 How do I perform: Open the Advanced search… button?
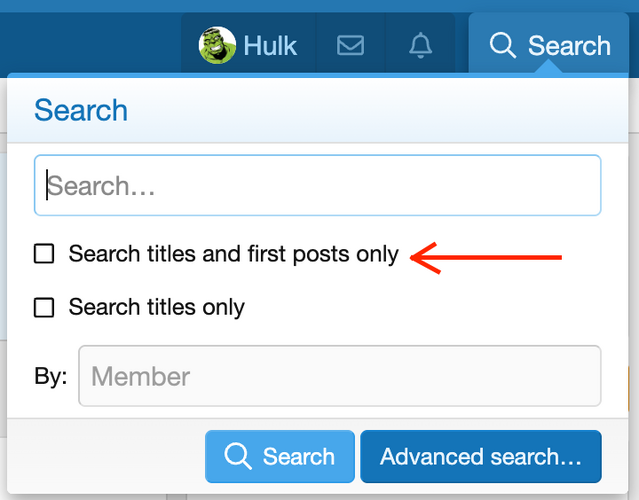(481, 456)
